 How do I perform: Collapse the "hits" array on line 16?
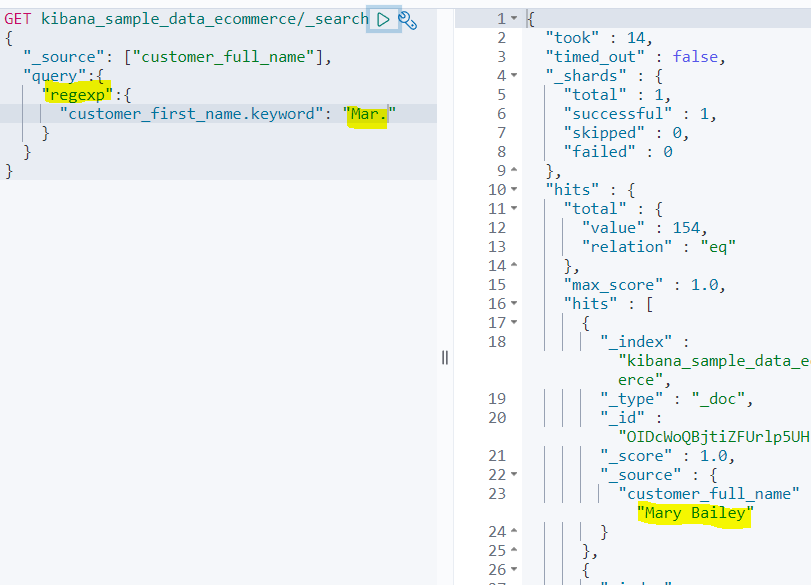[514, 303]
